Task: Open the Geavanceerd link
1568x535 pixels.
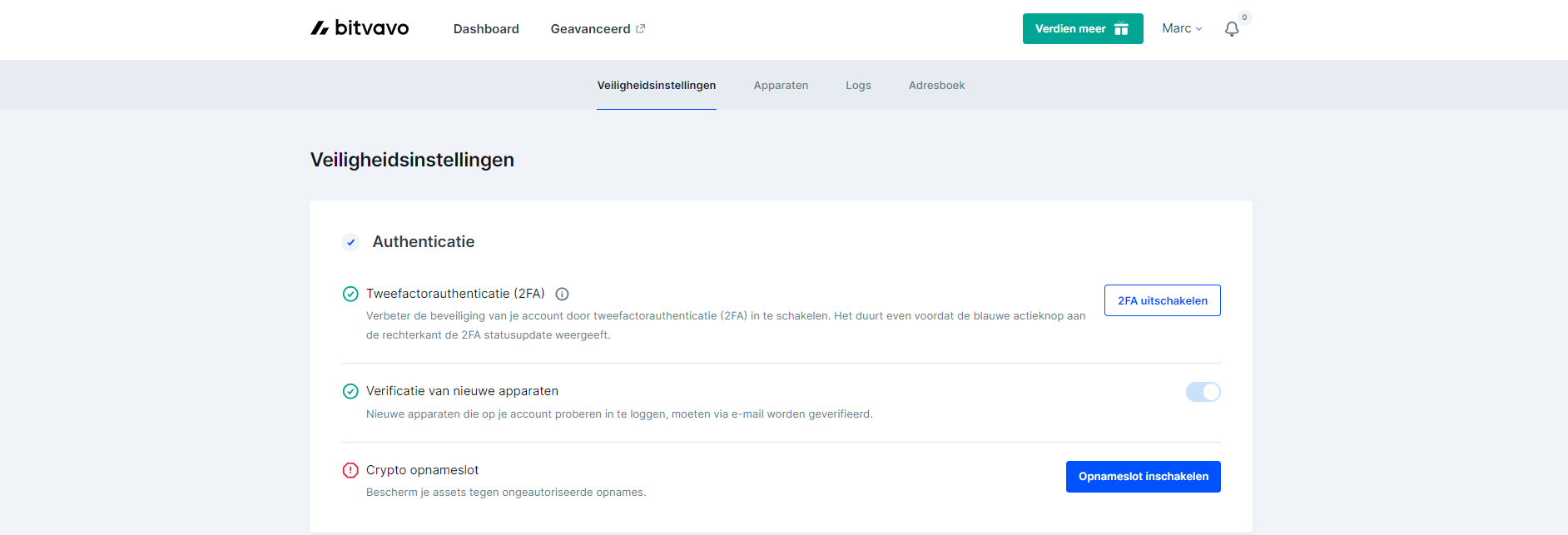Action: [x=590, y=29]
